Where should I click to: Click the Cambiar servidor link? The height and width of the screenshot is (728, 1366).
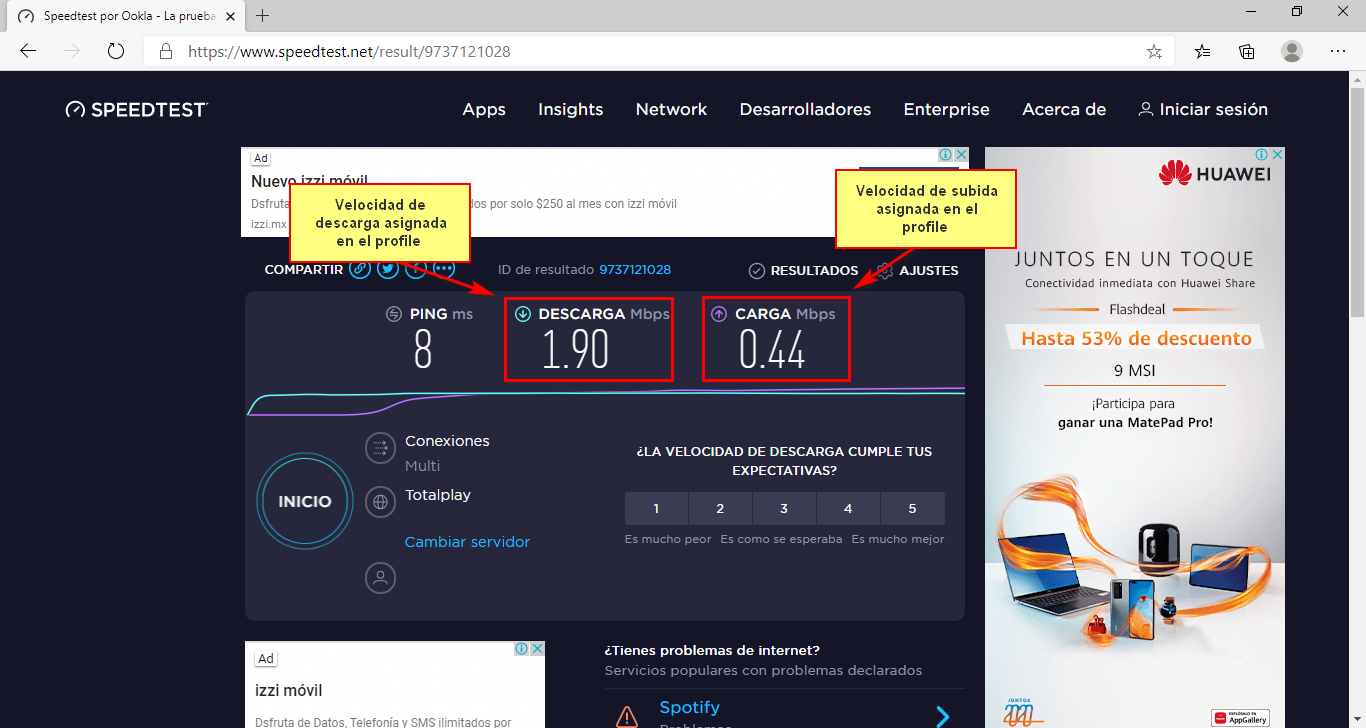click(x=467, y=541)
